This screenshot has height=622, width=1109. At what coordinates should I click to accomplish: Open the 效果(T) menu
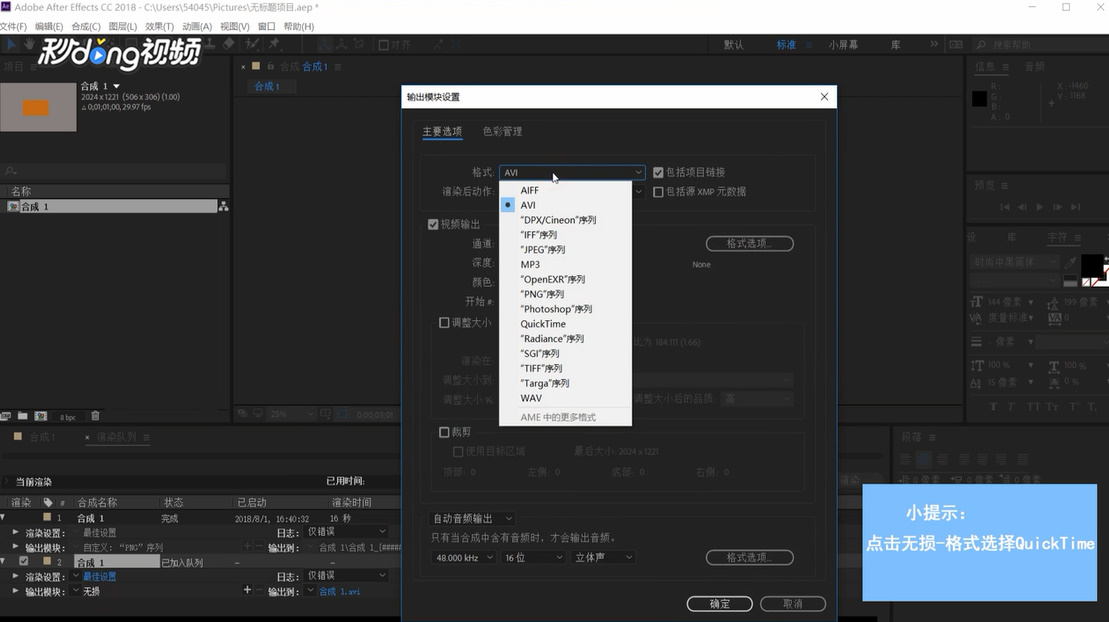159,26
